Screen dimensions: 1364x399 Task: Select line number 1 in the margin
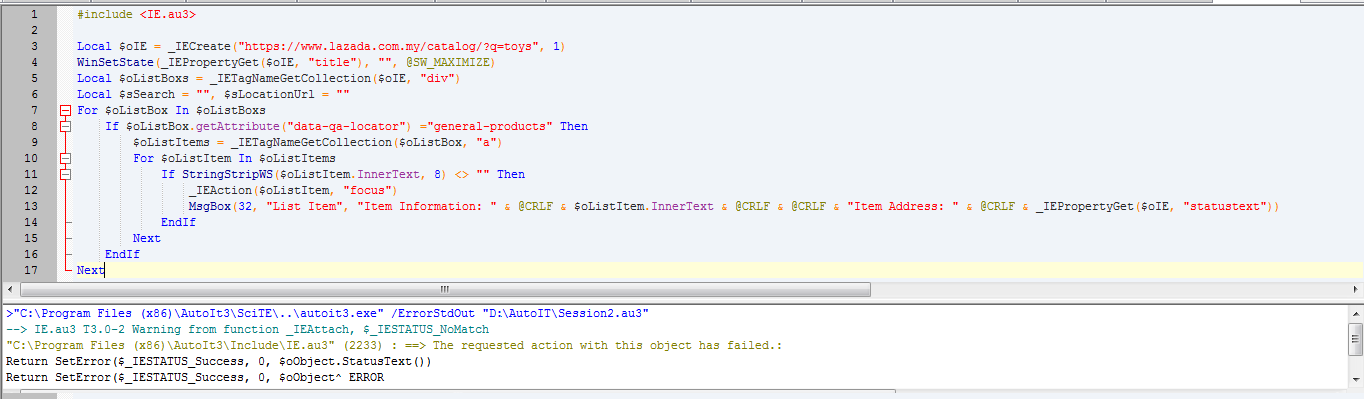click(35, 14)
